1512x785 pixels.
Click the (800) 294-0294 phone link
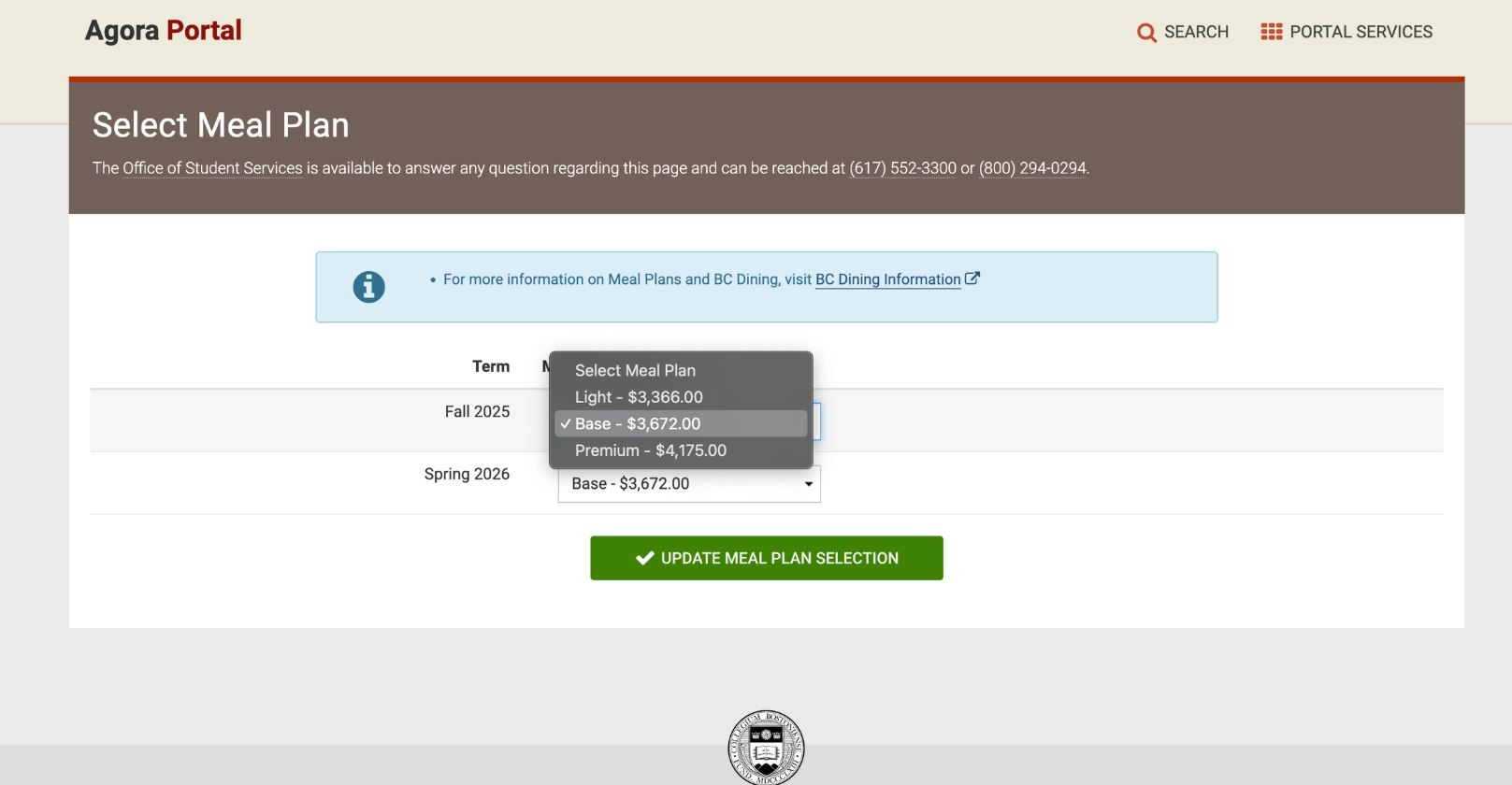[x=1032, y=168]
